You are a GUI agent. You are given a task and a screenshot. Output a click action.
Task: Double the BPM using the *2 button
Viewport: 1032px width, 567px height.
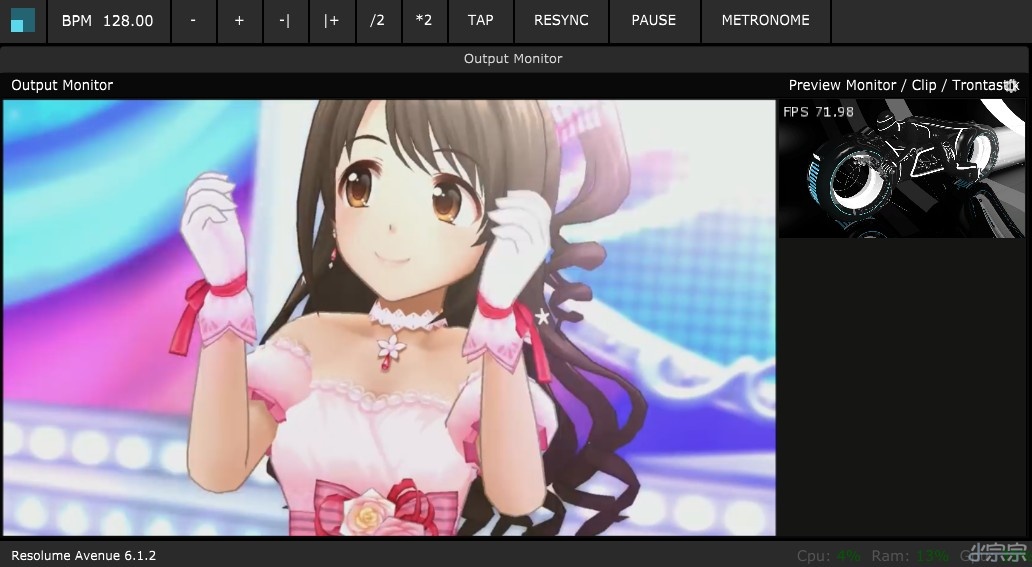click(424, 20)
